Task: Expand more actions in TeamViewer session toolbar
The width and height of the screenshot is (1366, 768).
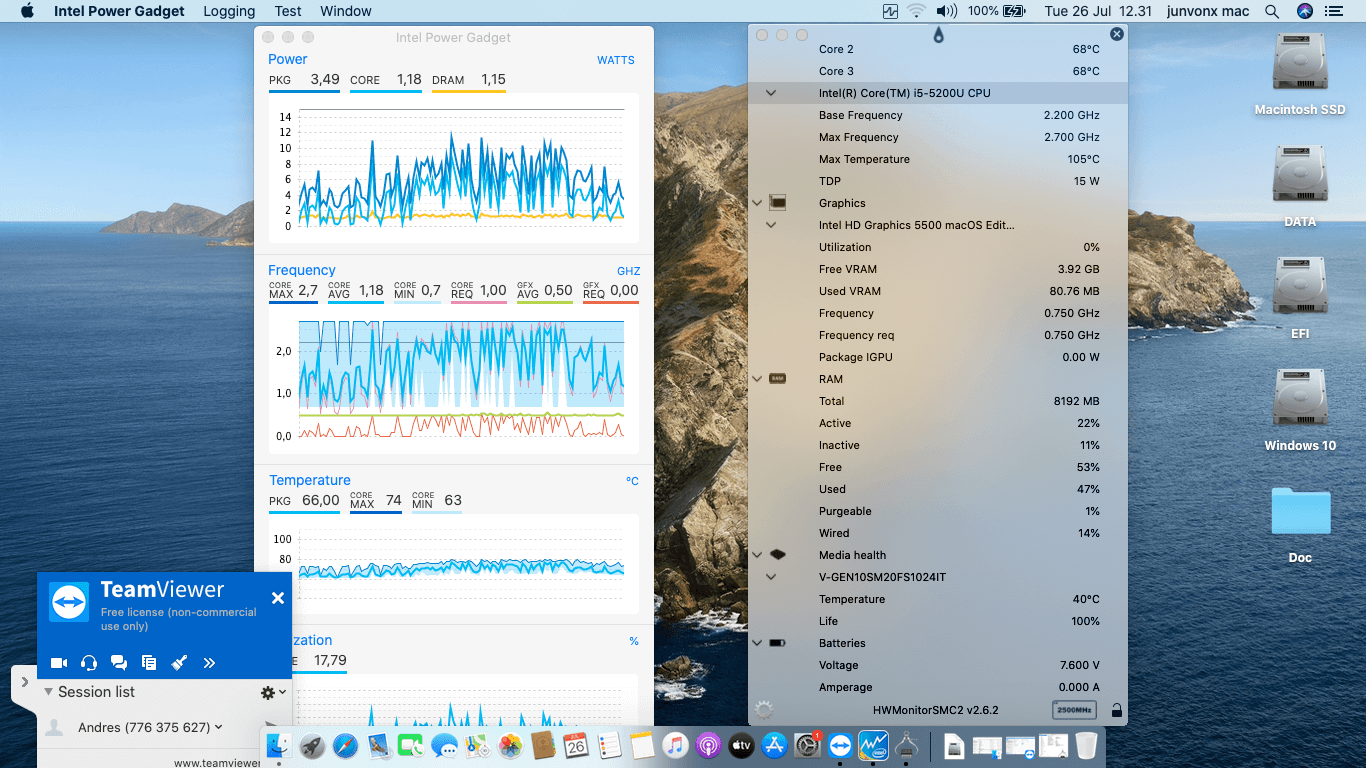Action: pos(210,662)
